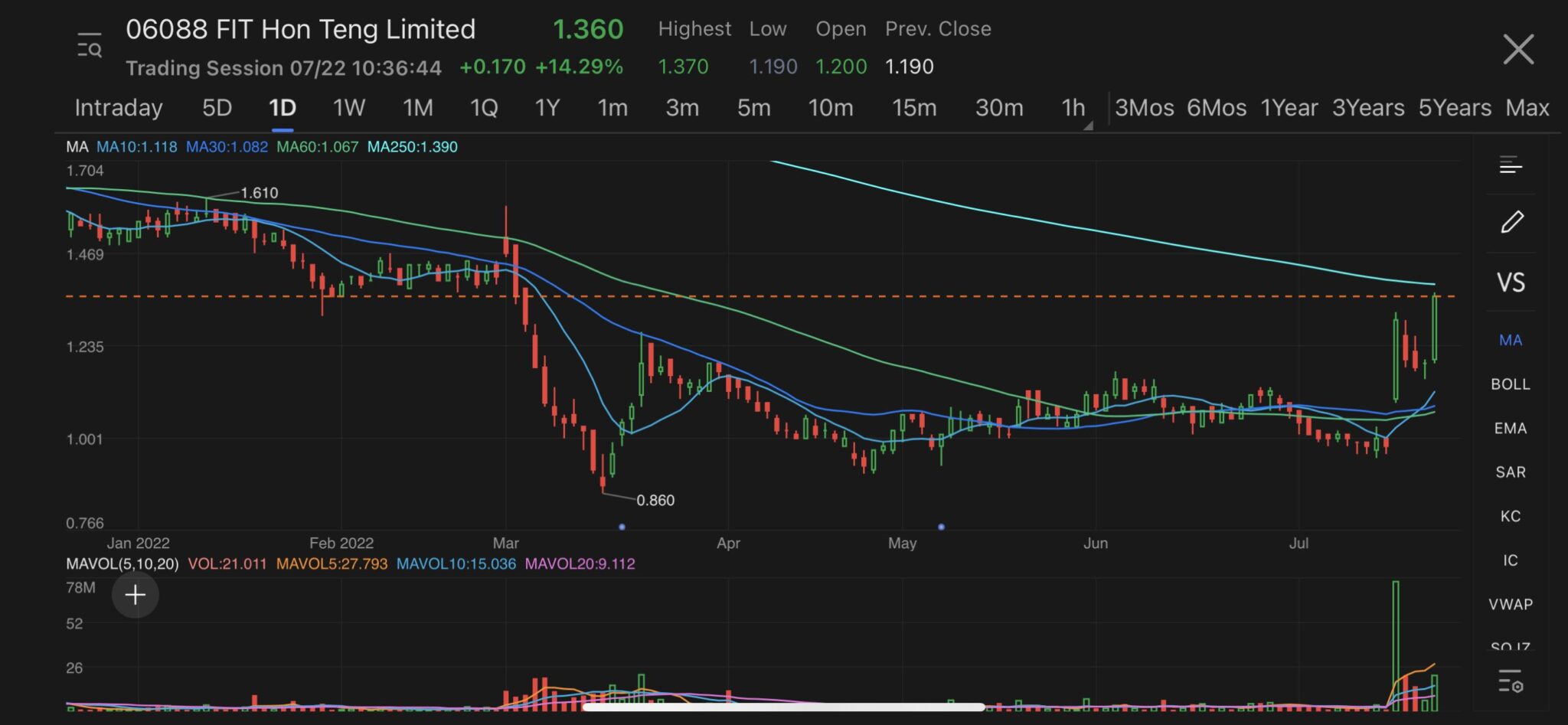The image size is (1568, 725).
Task: Set range to 5Years
Action: point(1455,108)
